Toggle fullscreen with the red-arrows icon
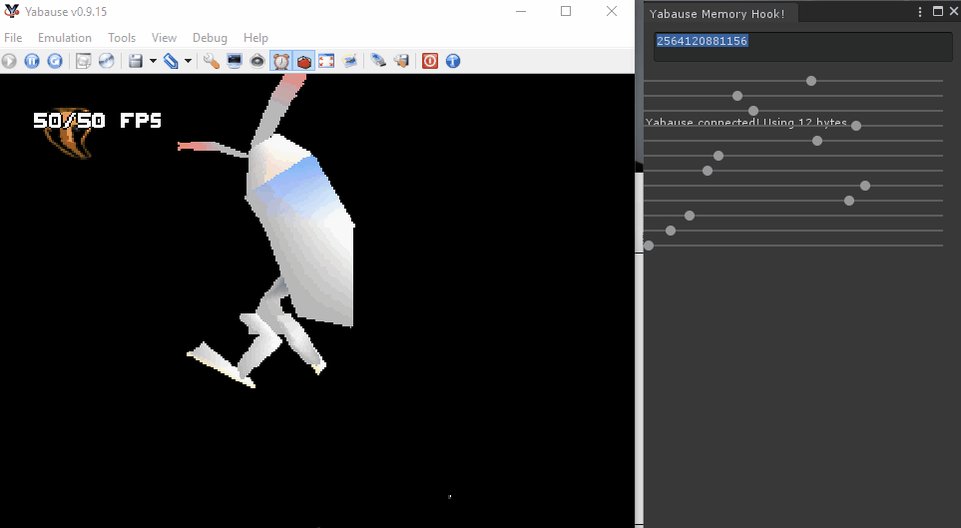 pyautogui.click(x=327, y=61)
